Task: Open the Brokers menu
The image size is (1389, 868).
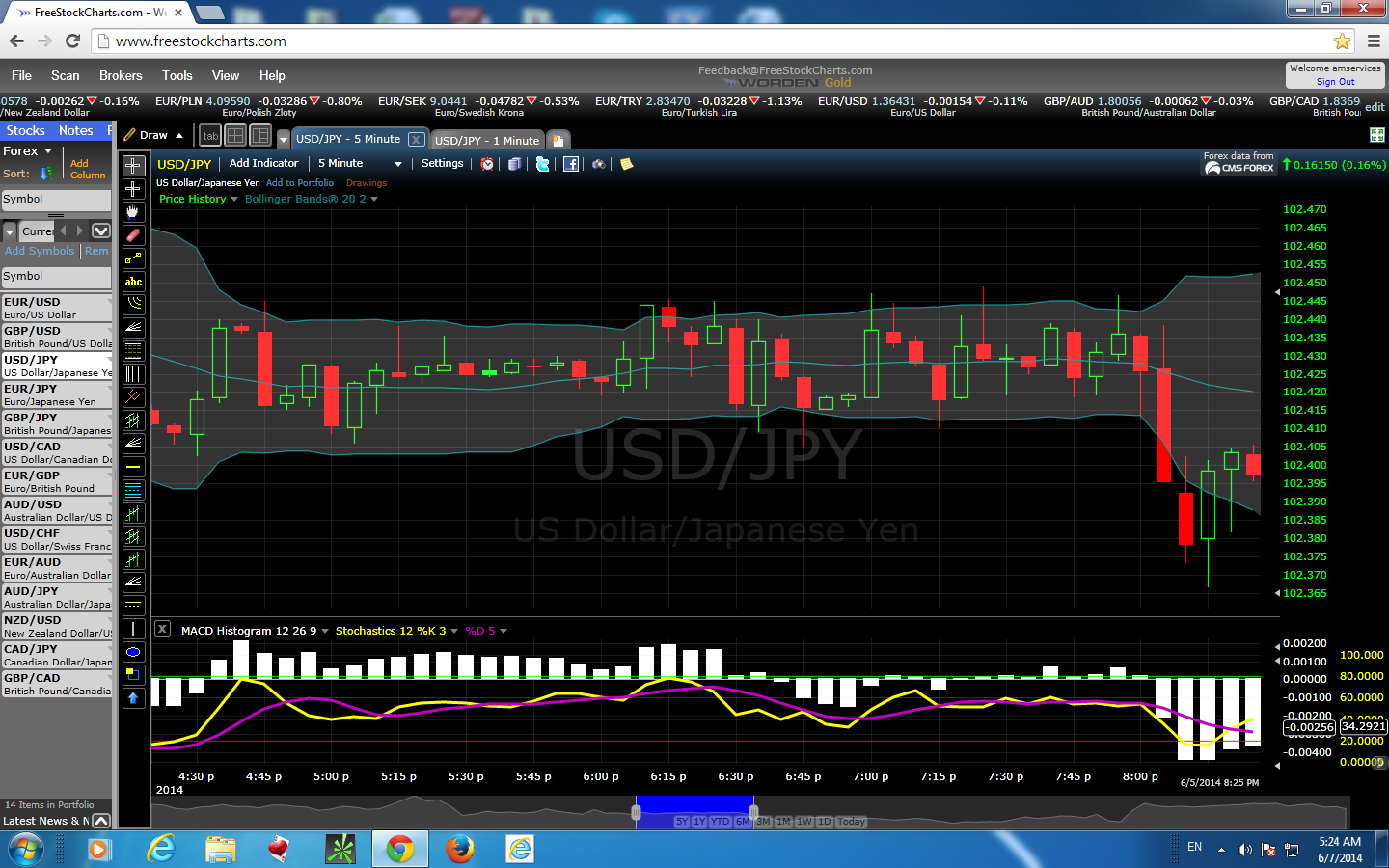Action: click(121, 75)
